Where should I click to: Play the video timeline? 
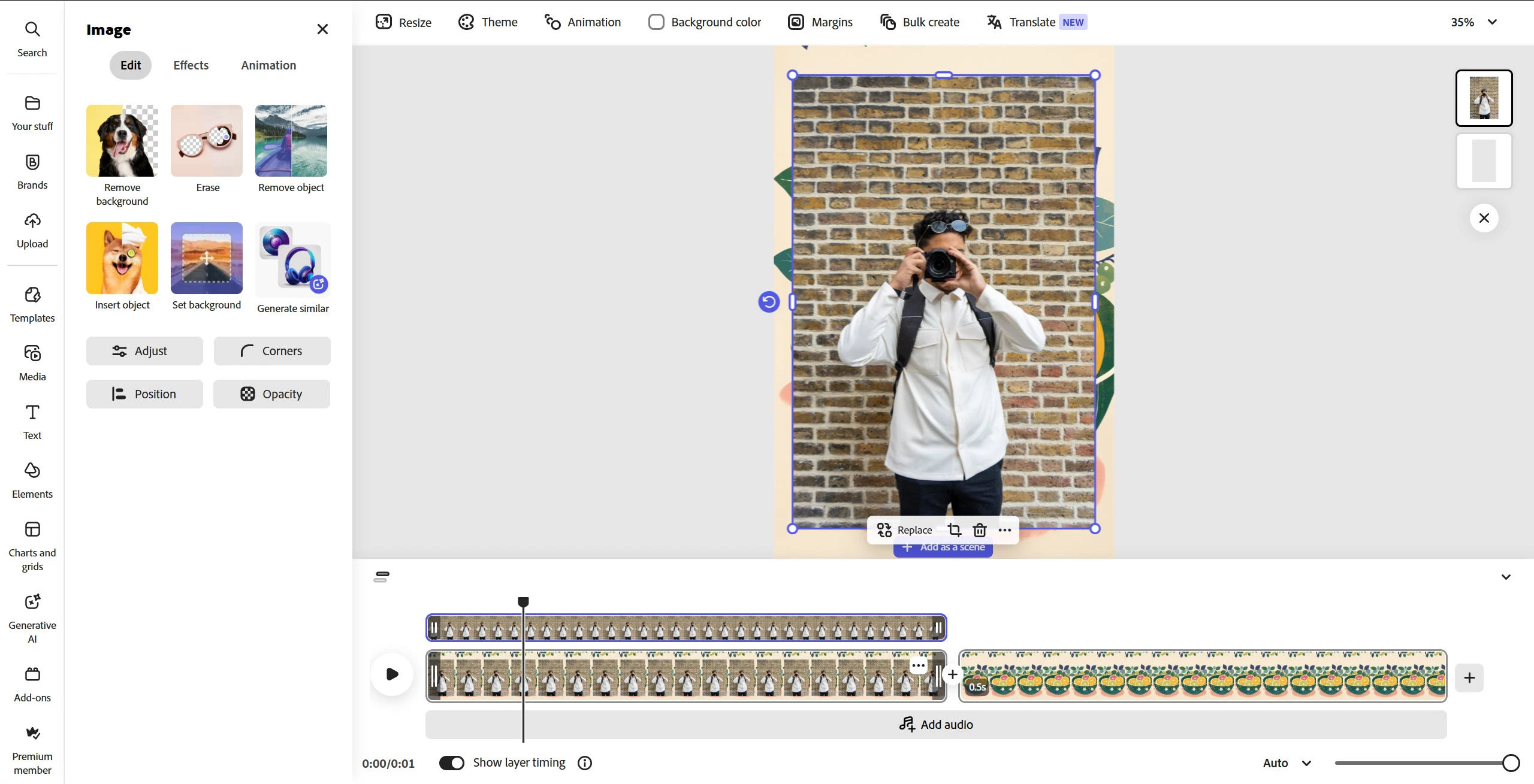(x=392, y=674)
